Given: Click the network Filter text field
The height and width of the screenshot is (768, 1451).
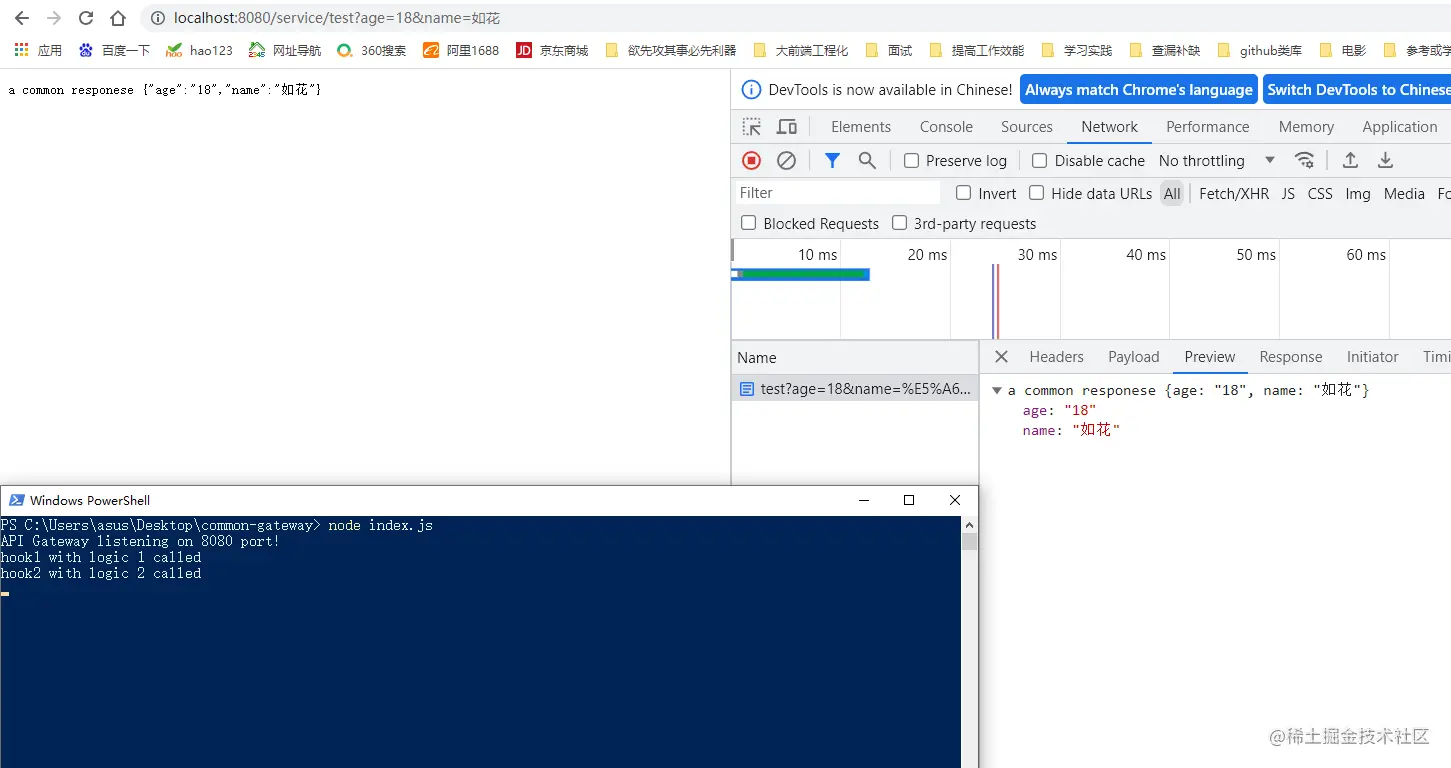Looking at the screenshot, I should pos(838,193).
